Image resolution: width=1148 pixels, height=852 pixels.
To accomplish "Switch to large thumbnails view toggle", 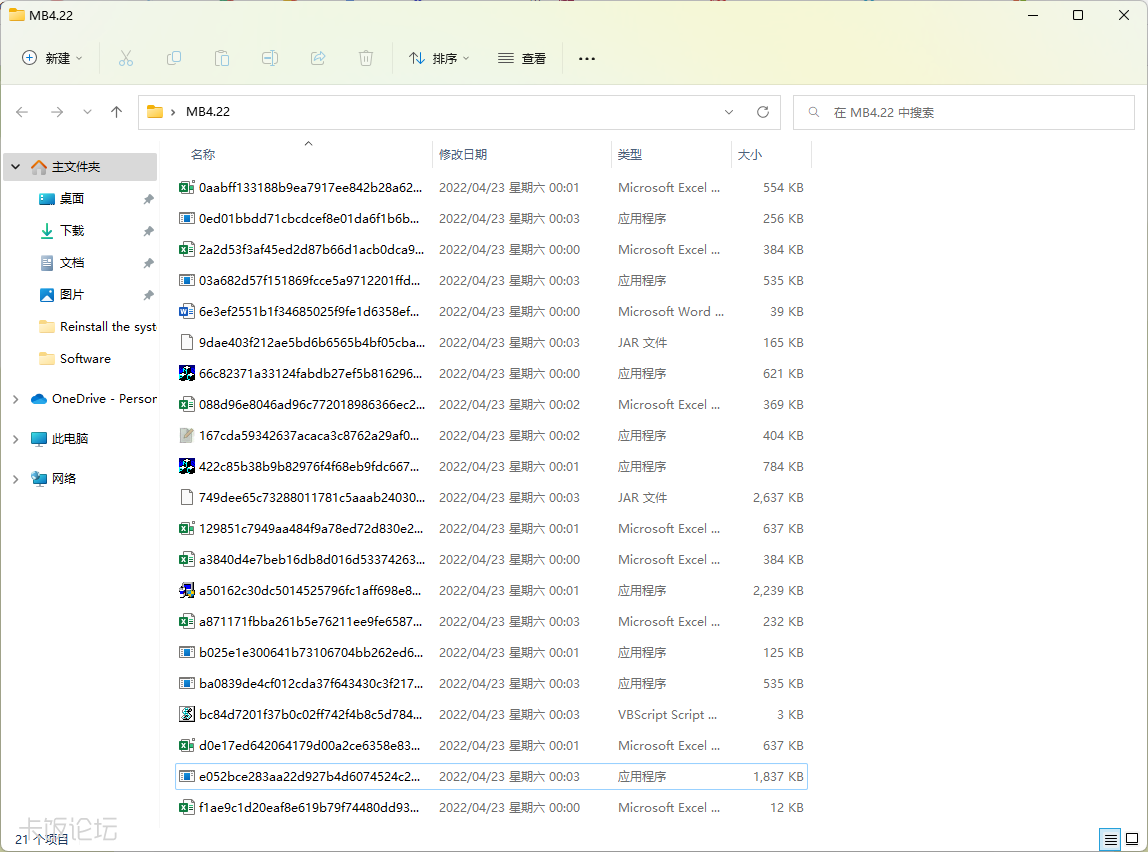I will 1132,839.
